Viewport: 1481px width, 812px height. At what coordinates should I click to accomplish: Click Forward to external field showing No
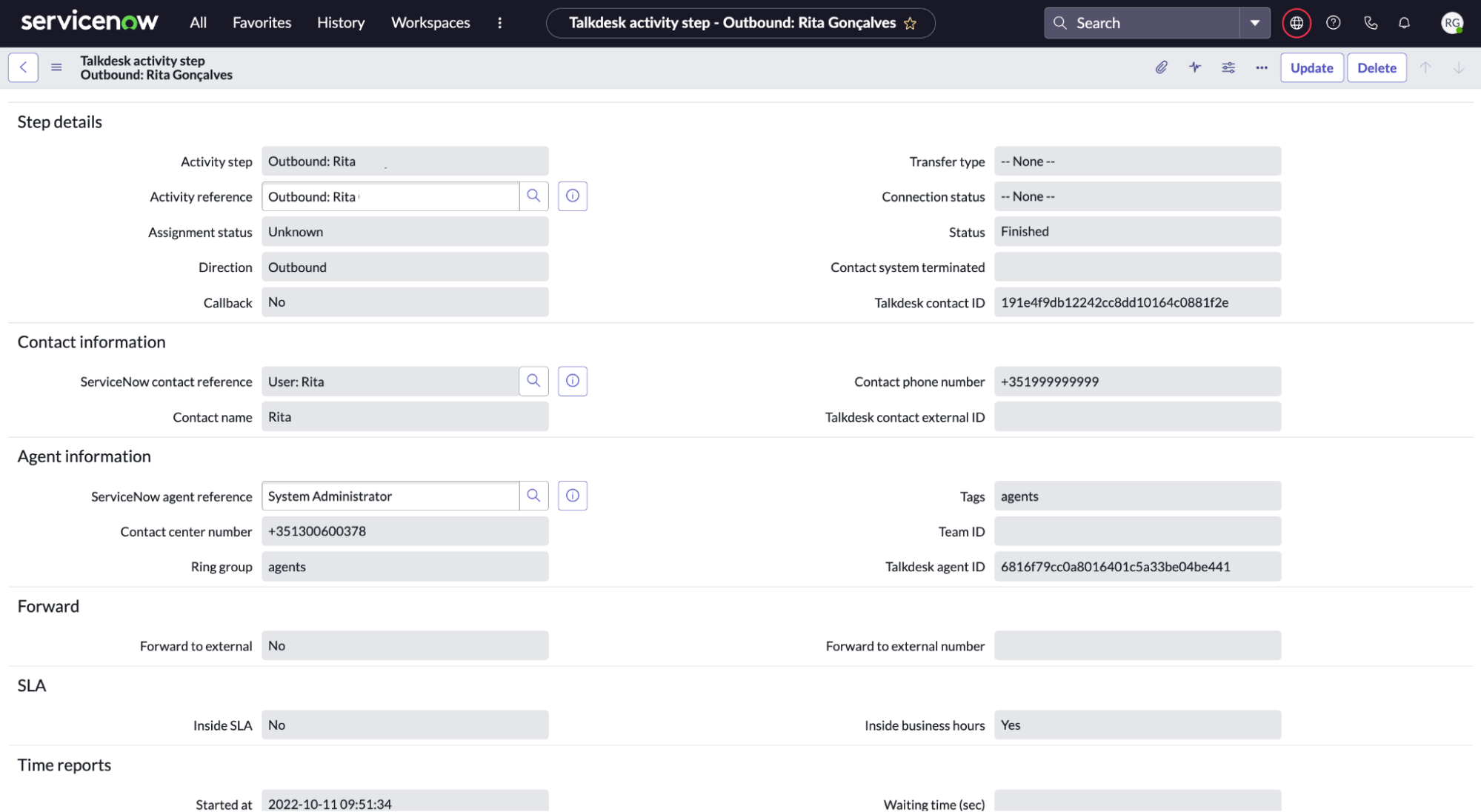pyautogui.click(x=405, y=645)
